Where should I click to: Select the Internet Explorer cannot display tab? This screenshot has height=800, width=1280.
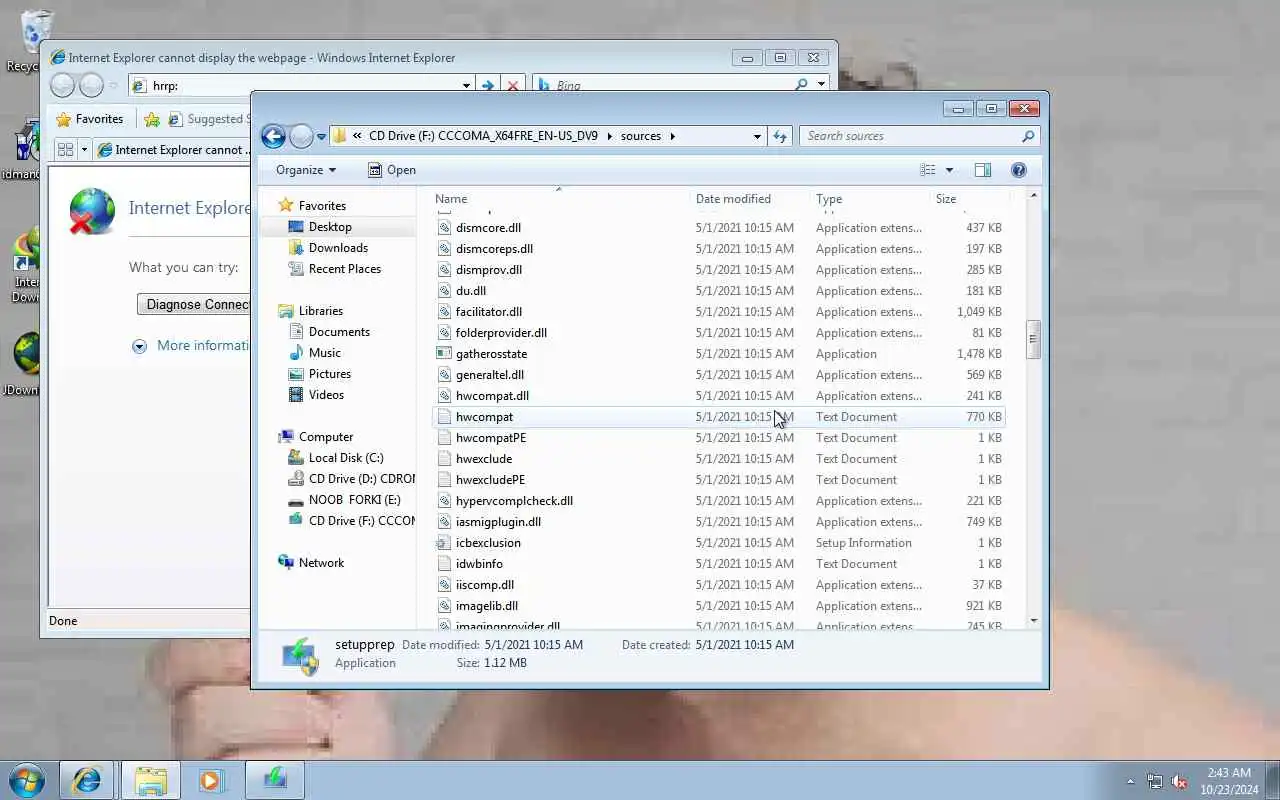(172, 150)
